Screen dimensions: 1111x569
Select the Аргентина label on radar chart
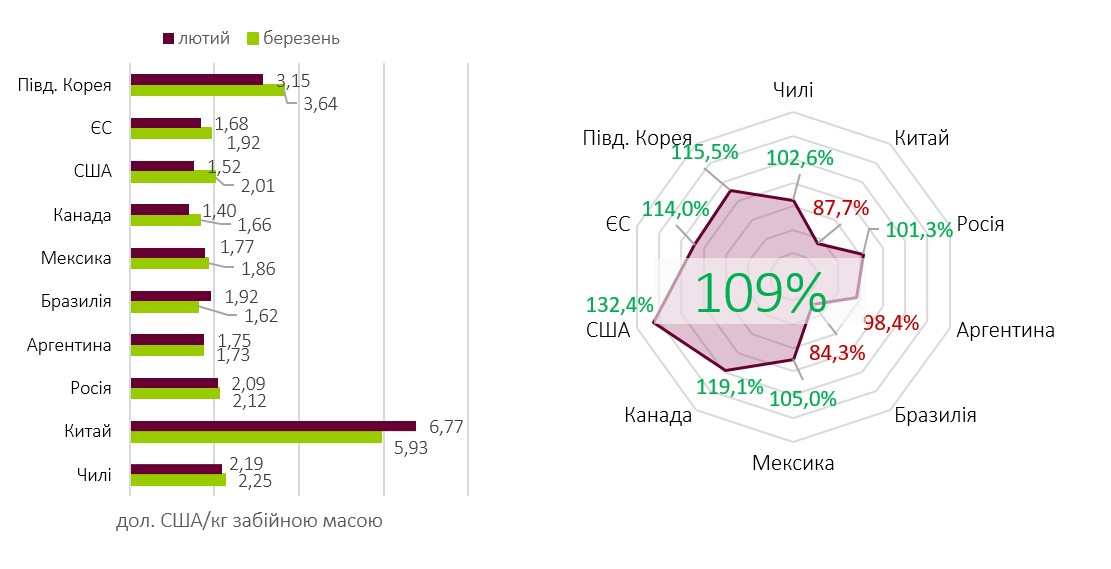click(1005, 330)
